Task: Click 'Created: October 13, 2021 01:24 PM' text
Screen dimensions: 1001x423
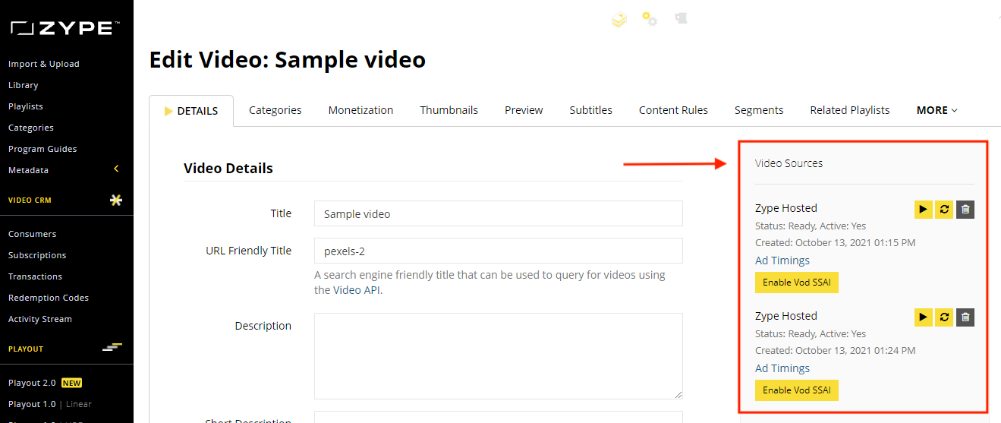Action: point(835,350)
